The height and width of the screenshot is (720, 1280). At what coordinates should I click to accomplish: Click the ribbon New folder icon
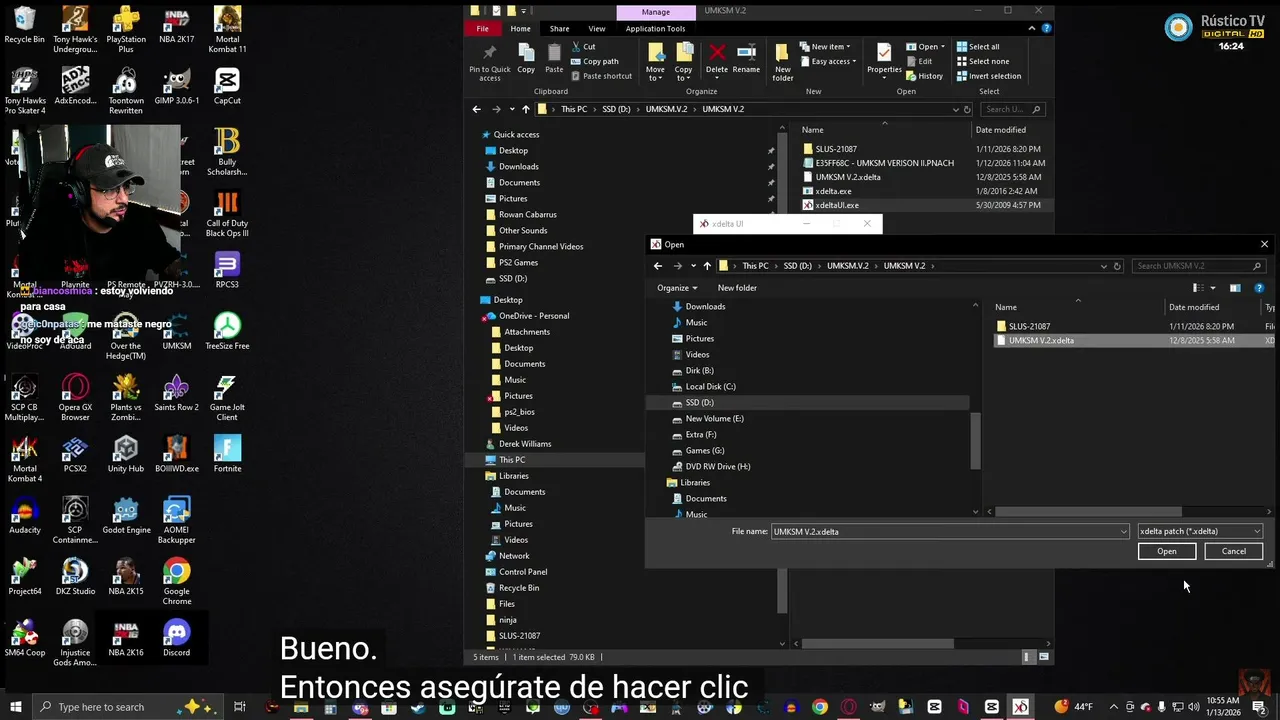click(x=783, y=61)
